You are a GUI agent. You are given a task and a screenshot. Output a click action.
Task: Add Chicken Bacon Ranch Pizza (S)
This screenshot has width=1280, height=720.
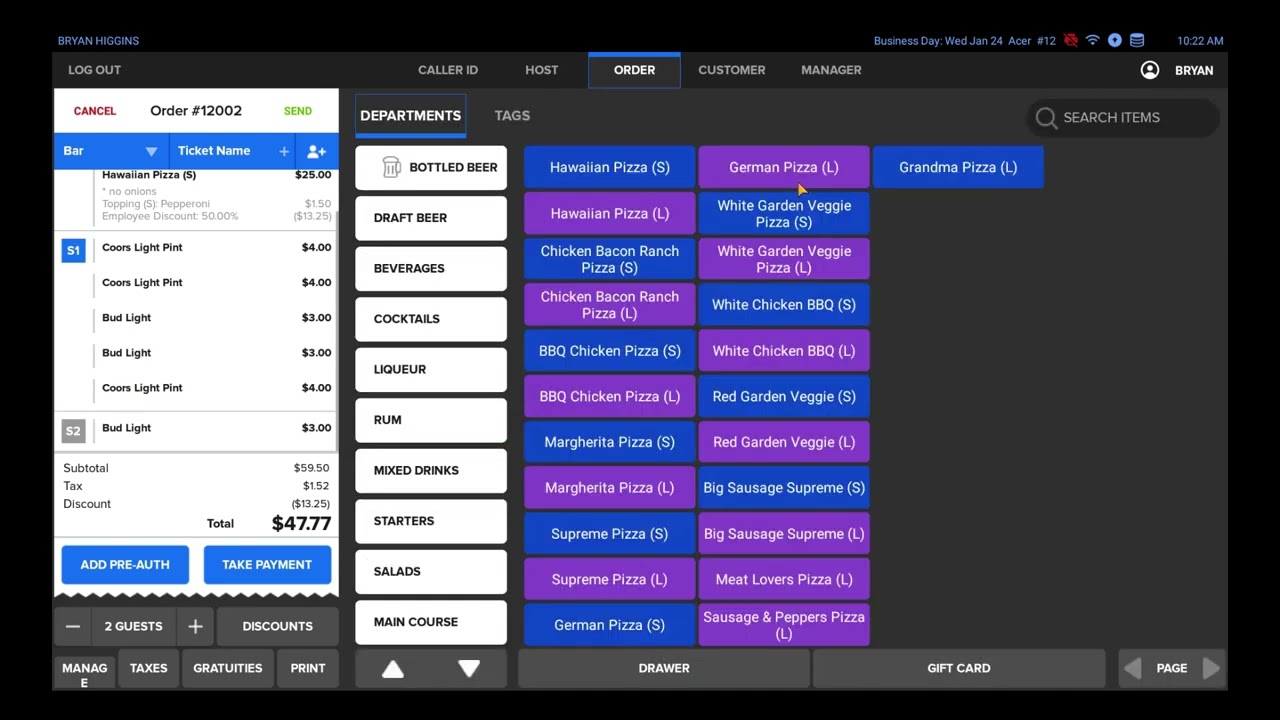pos(610,259)
